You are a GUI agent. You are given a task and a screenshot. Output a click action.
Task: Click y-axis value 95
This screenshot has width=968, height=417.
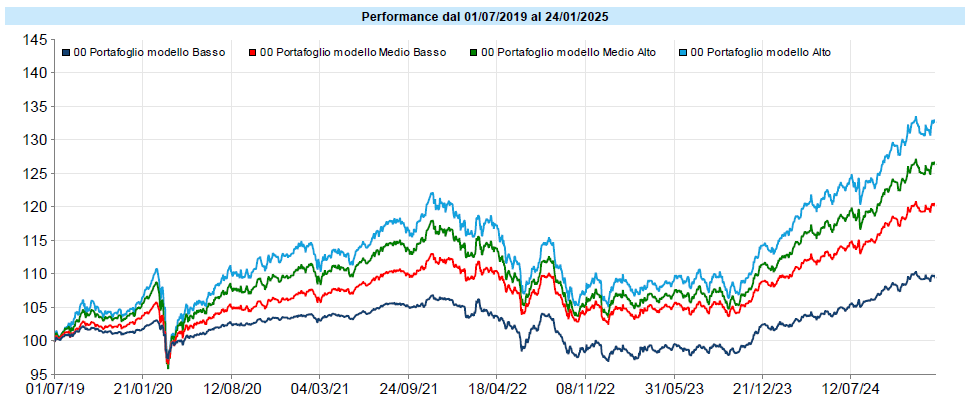pyautogui.click(x=40, y=374)
